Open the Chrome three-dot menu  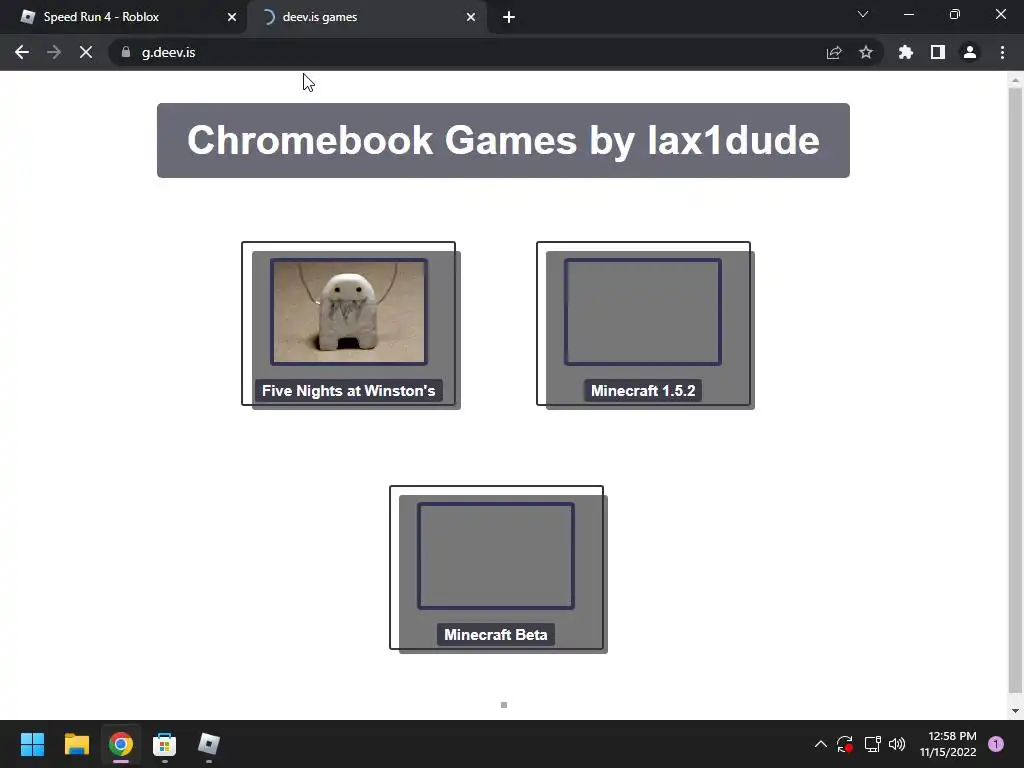coord(1002,52)
